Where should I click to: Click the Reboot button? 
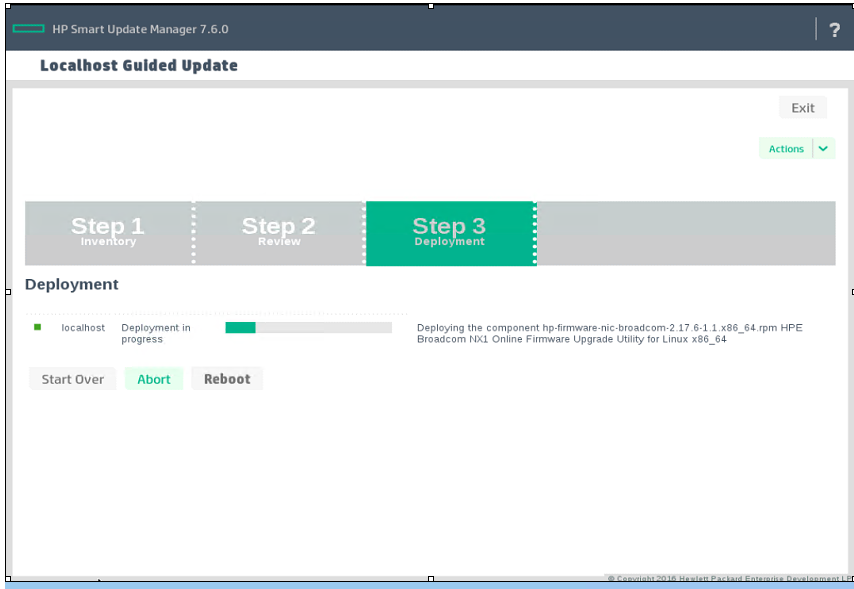click(x=227, y=379)
